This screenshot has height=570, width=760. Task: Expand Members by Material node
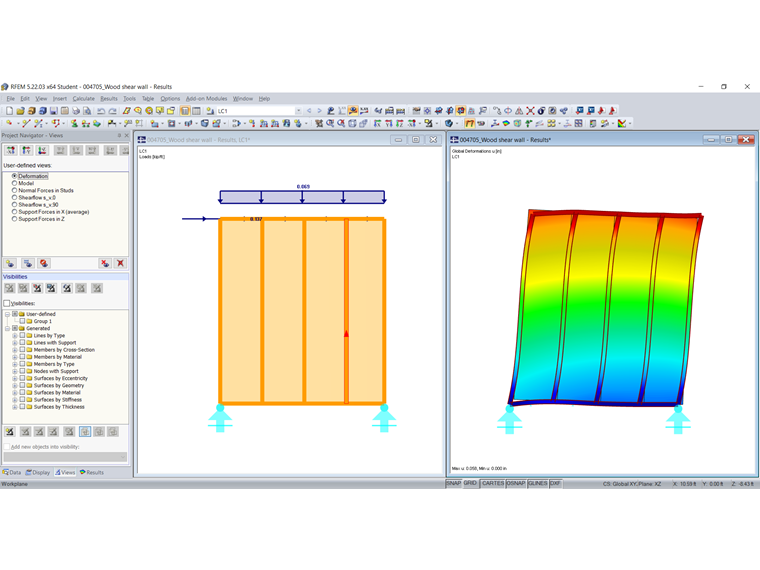tap(15, 357)
